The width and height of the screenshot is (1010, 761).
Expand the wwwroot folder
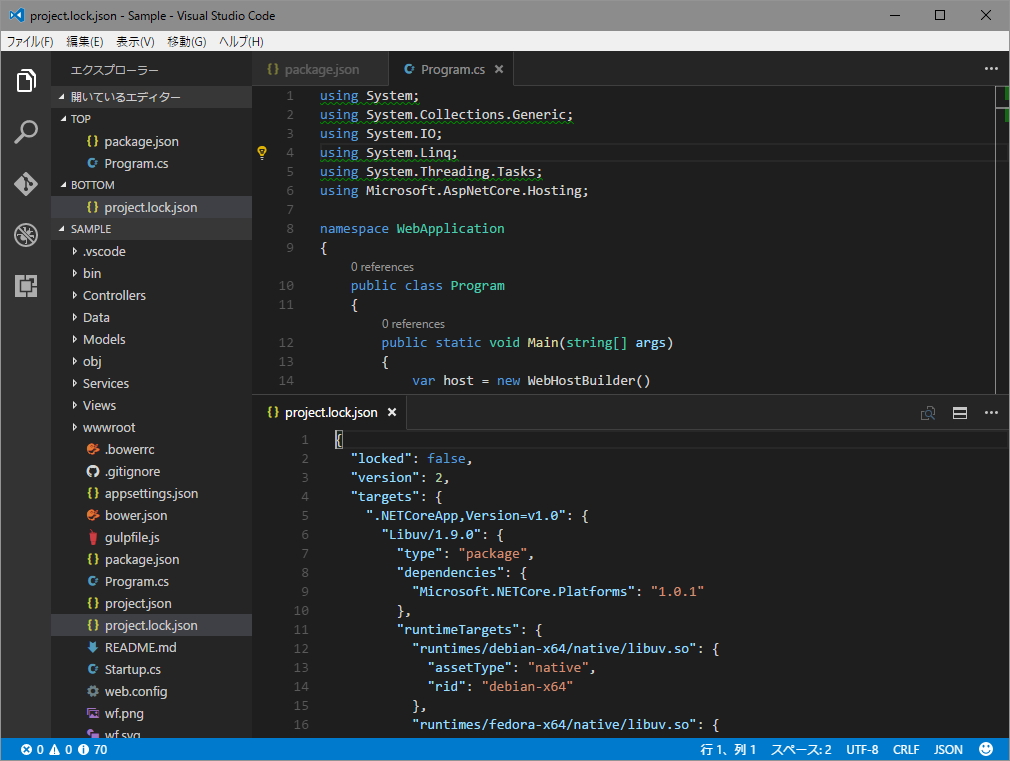coord(108,427)
